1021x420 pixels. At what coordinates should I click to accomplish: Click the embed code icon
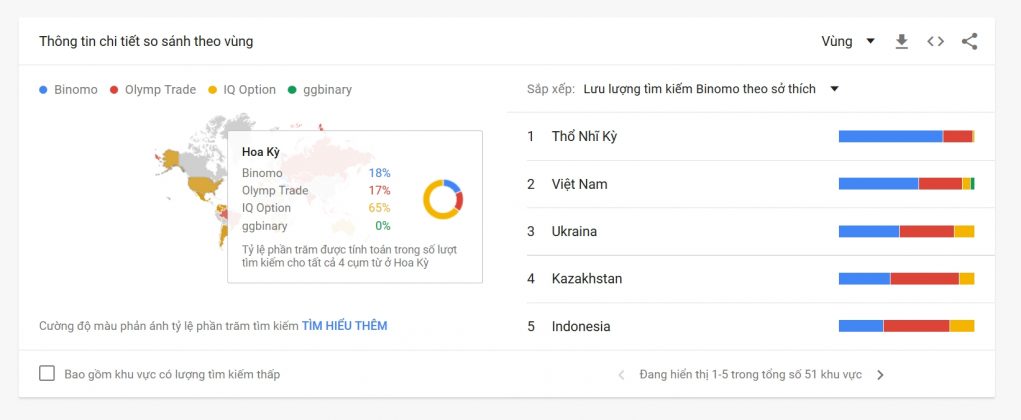[935, 41]
